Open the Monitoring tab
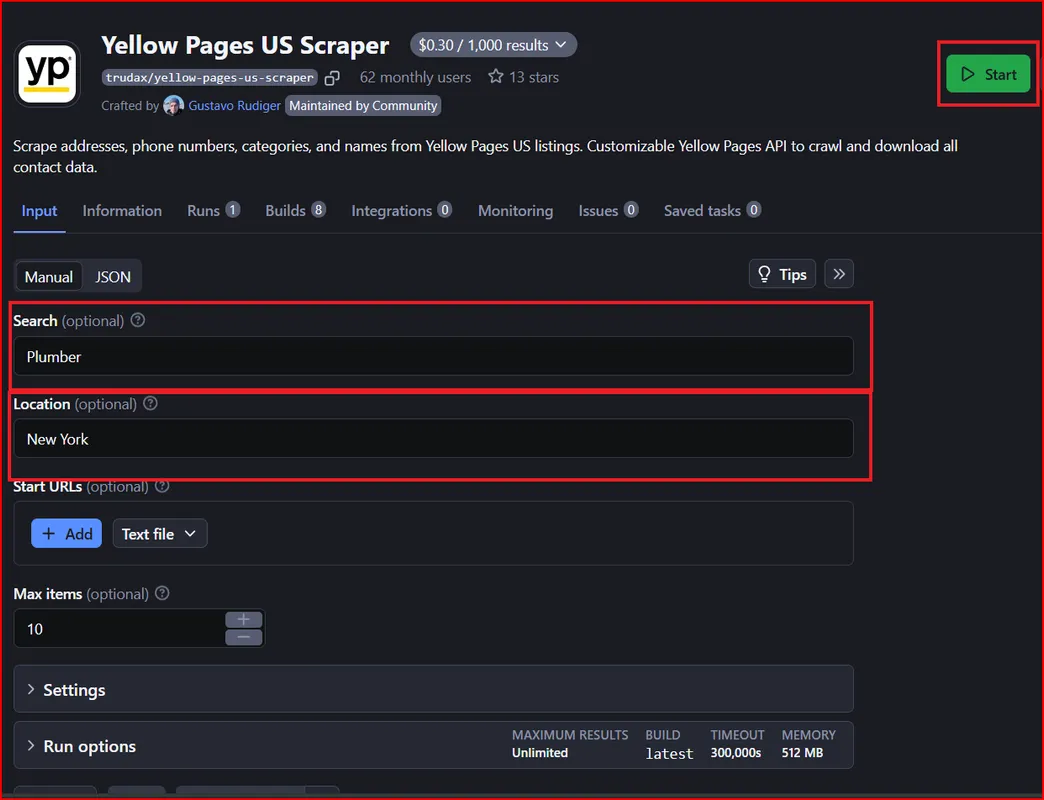This screenshot has width=1044, height=800. (x=515, y=211)
